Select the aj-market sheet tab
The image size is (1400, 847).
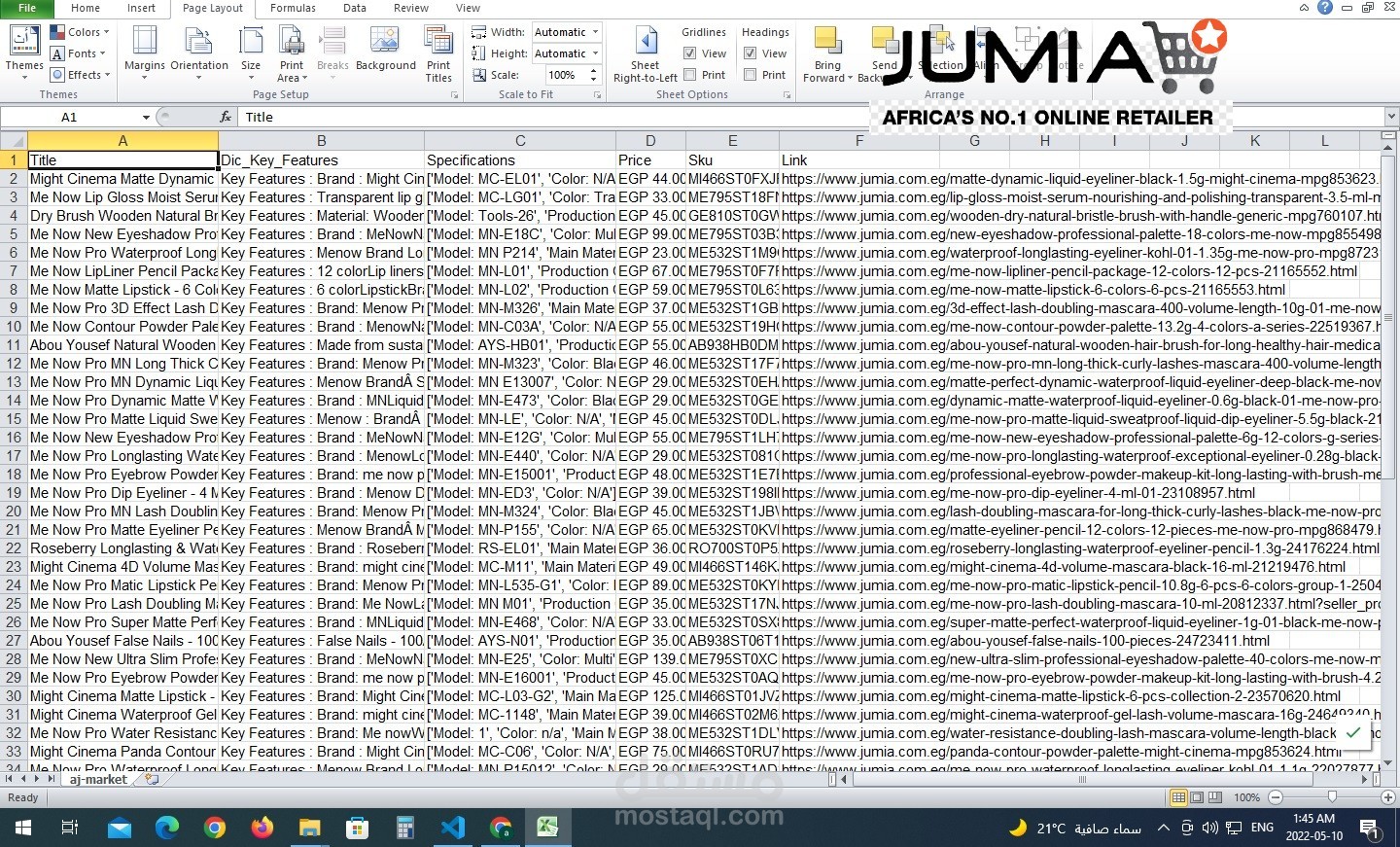[x=98, y=780]
